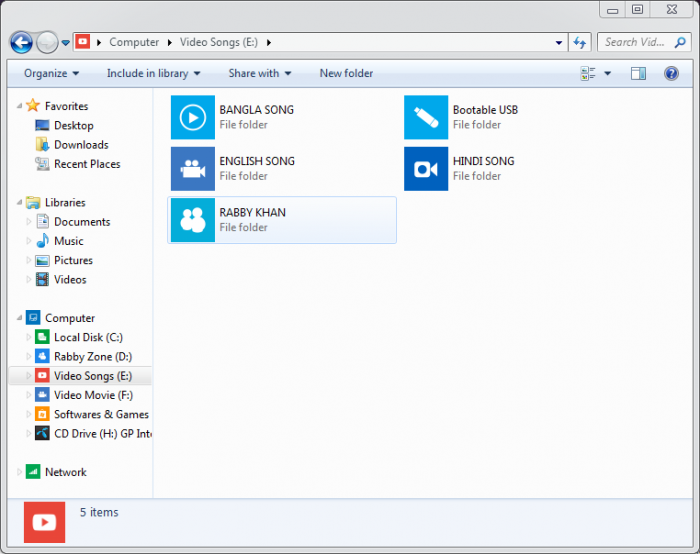Viewport: 700px width, 554px height.
Task: Click the New folder button
Action: point(346,73)
